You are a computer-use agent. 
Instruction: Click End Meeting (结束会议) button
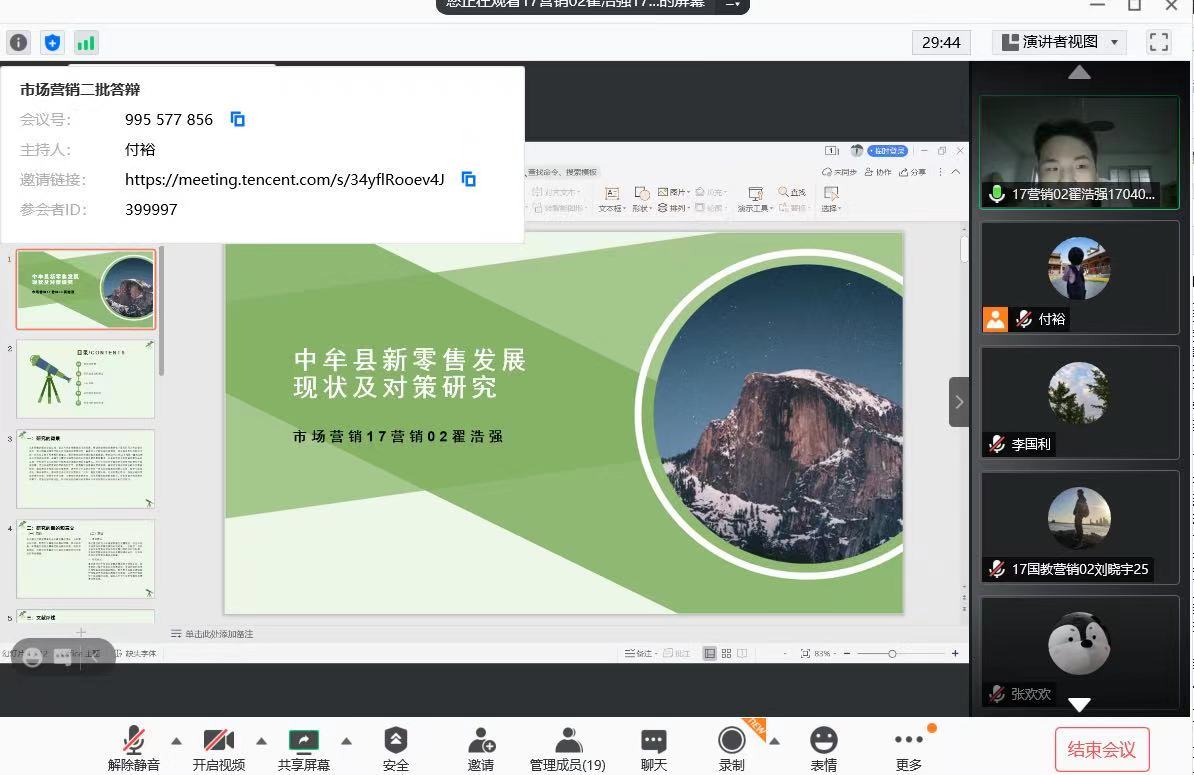1102,749
